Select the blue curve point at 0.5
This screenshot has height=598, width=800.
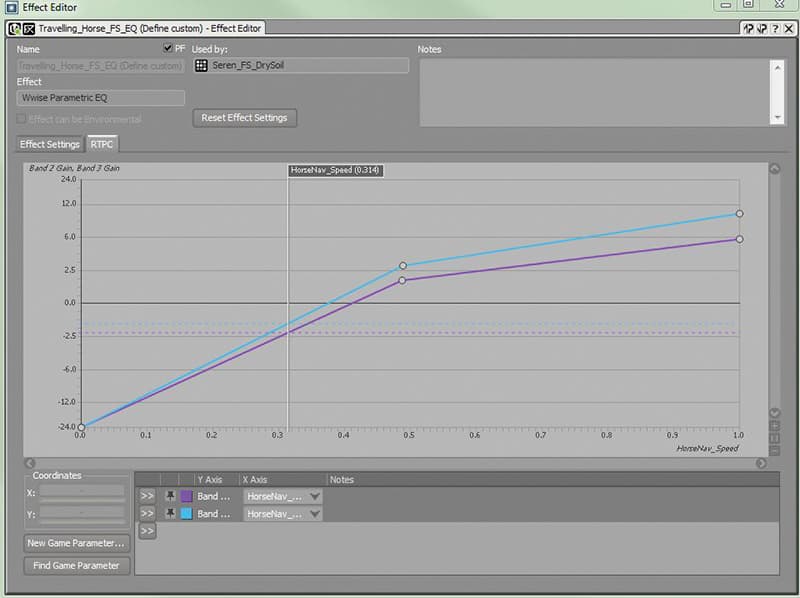[403, 265]
